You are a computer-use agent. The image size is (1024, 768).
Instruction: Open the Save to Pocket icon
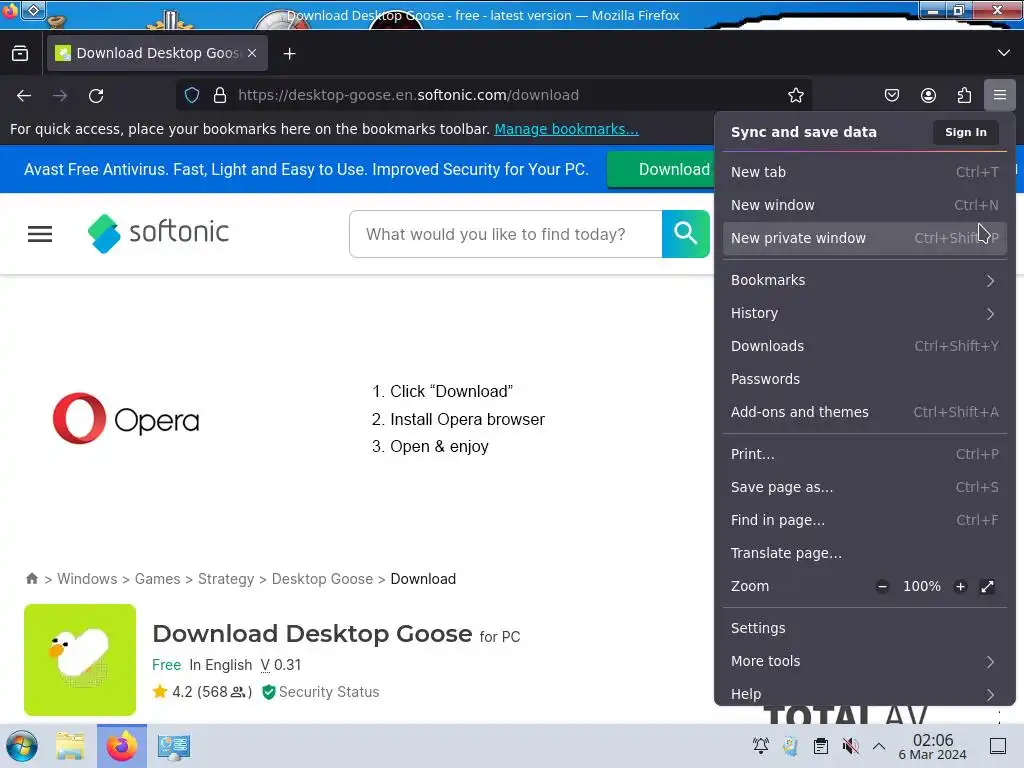coord(891,95)
